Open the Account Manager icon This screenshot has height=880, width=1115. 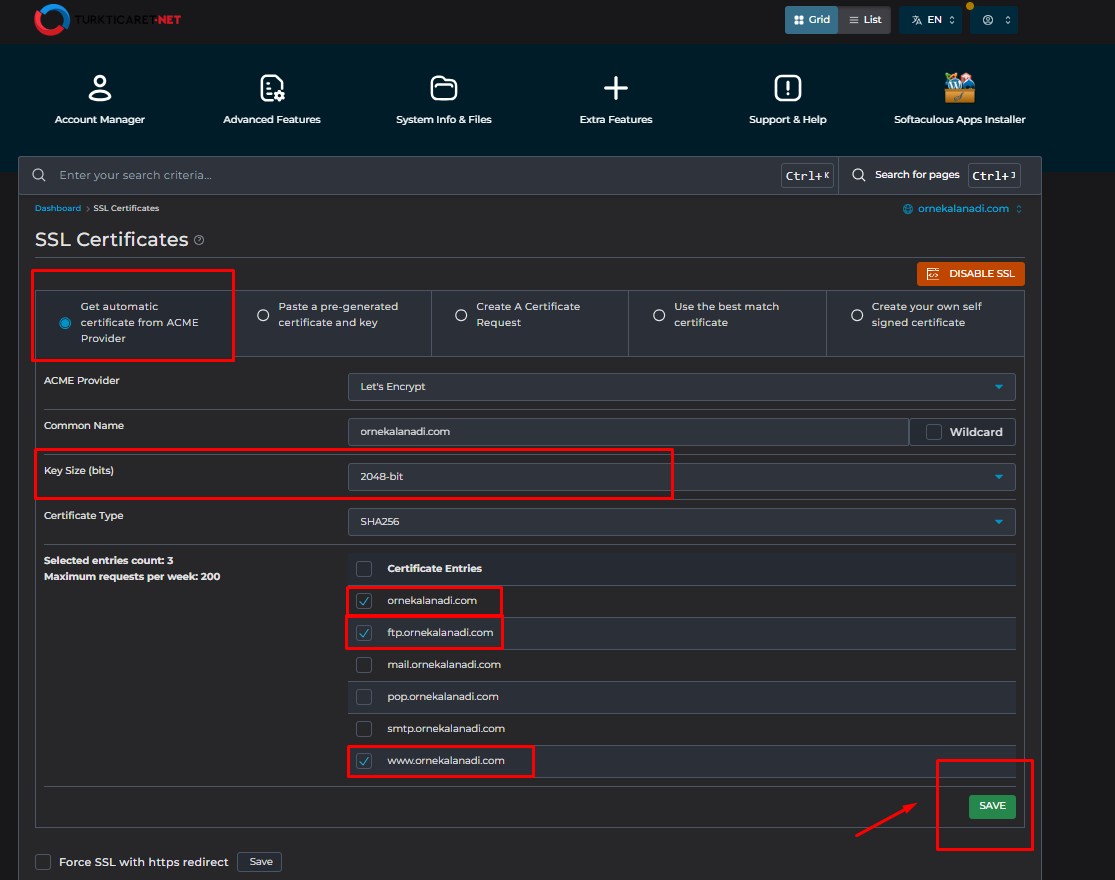99,89
